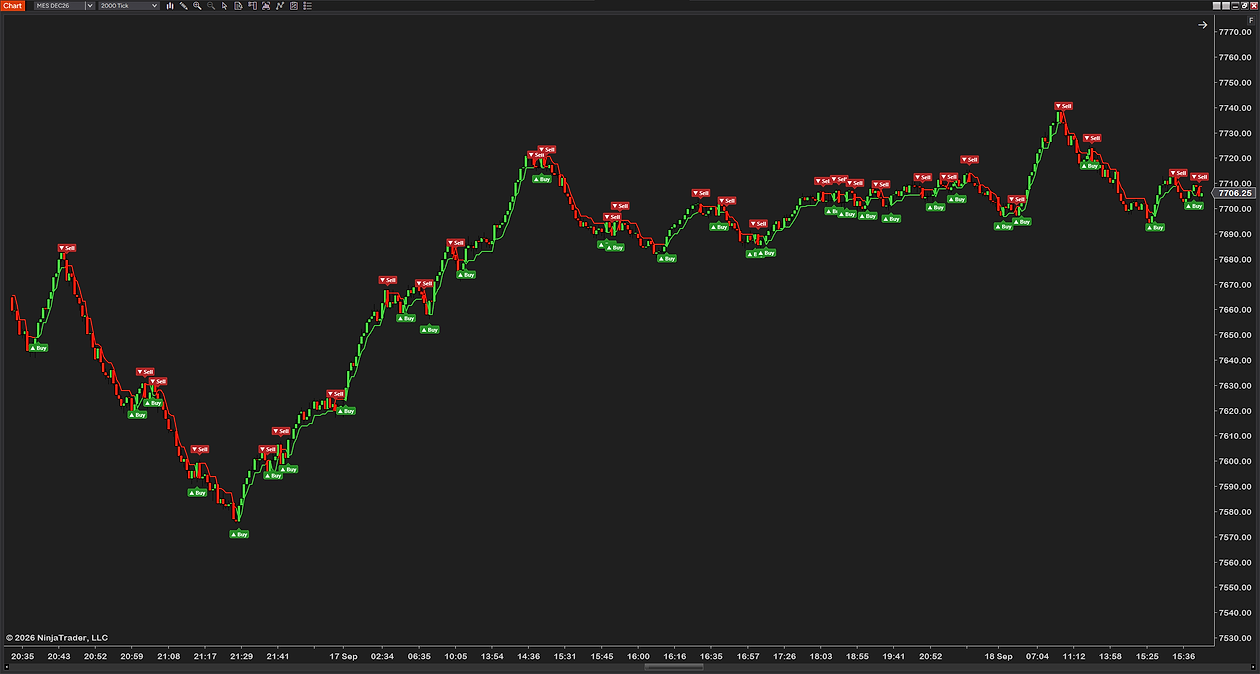Click the 21:29 time axis label
Image resolution: width=1260 pixels, height=674 pixels.
click(242, 657)
